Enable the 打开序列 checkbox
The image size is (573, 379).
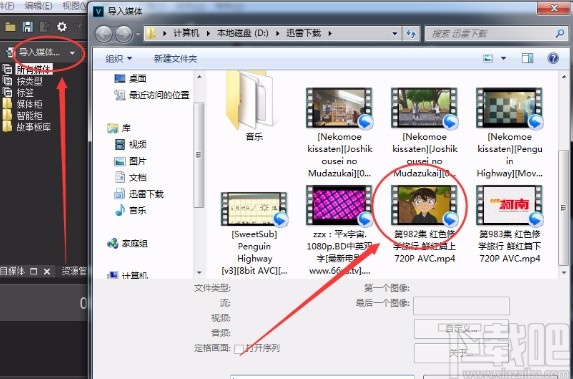(239, 349)
